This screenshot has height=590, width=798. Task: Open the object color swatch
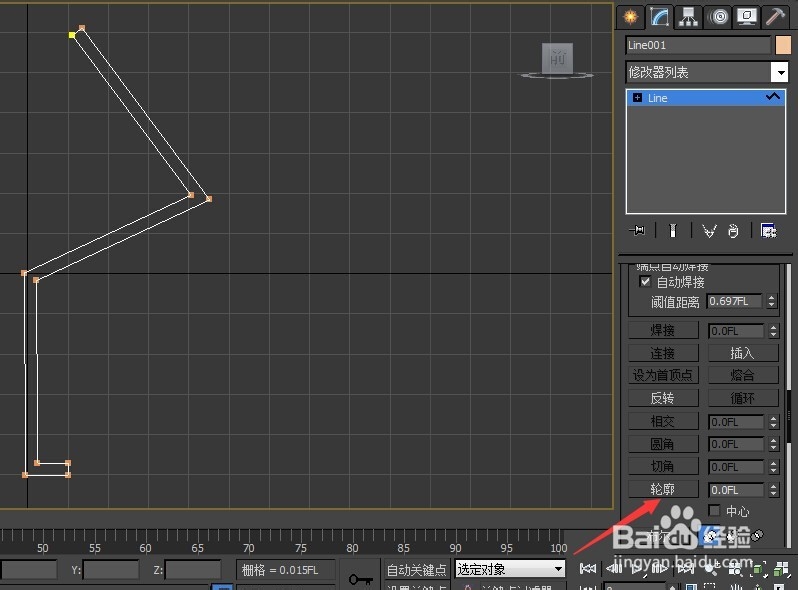click(783, 45)
